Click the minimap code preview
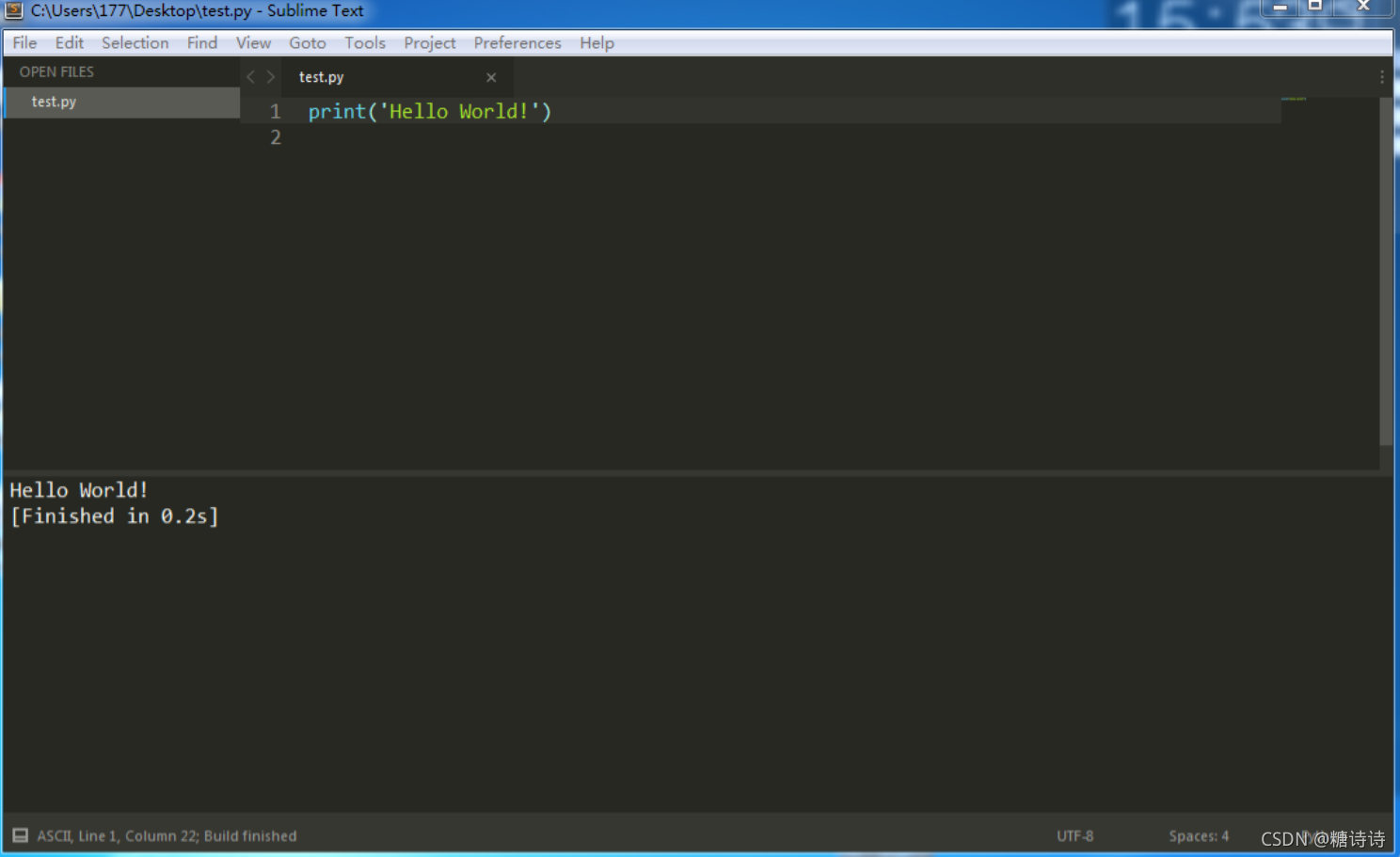 1294,98
